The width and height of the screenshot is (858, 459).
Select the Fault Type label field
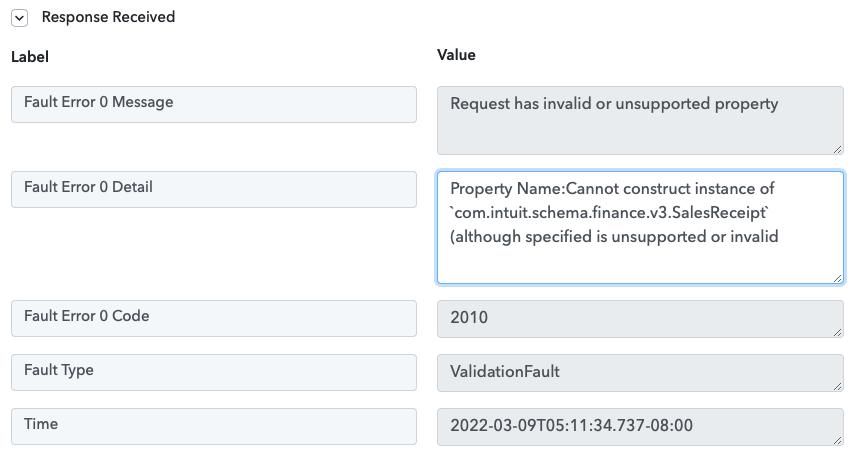click(x=214, y=373)
